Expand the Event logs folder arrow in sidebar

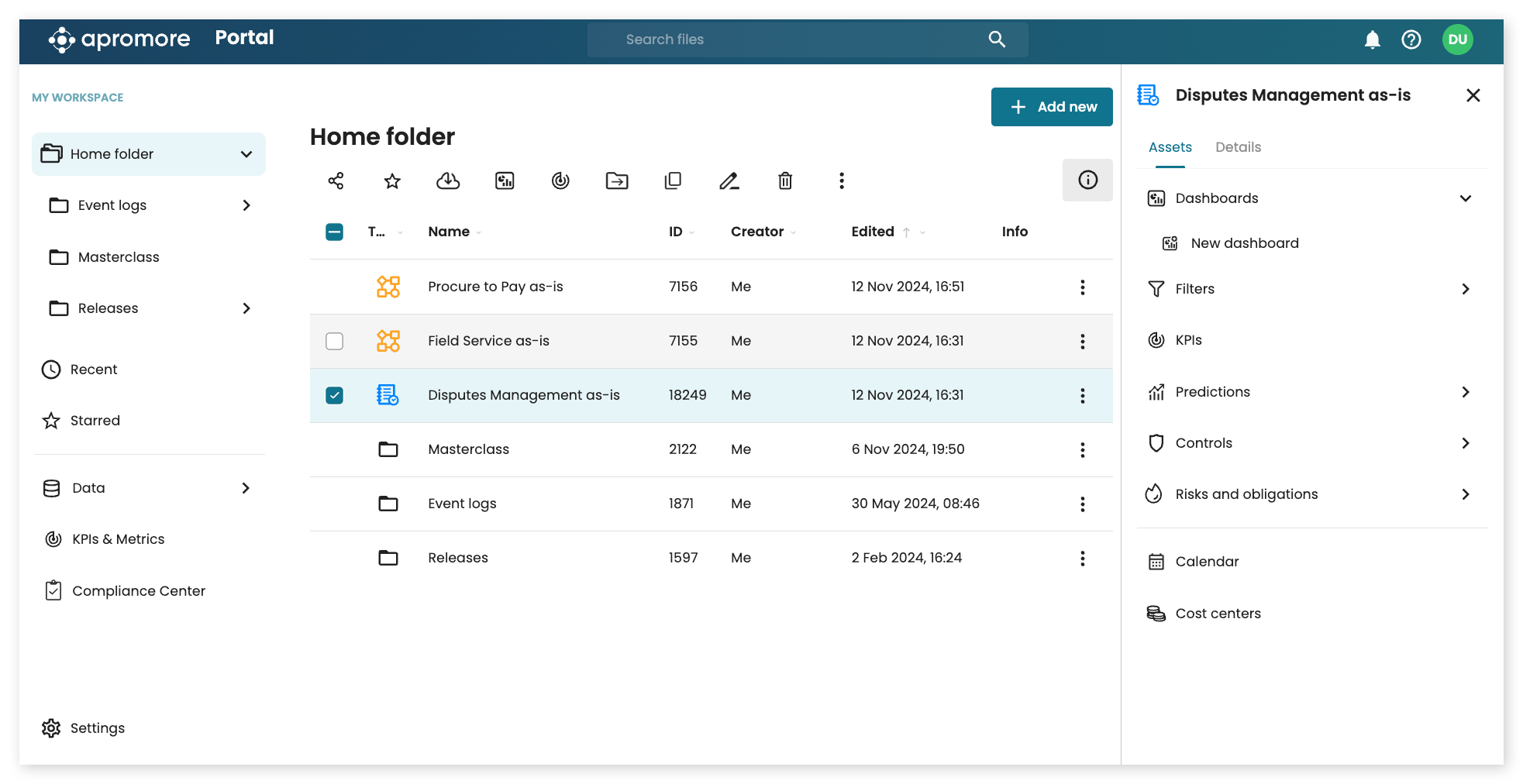coord(246,205)
